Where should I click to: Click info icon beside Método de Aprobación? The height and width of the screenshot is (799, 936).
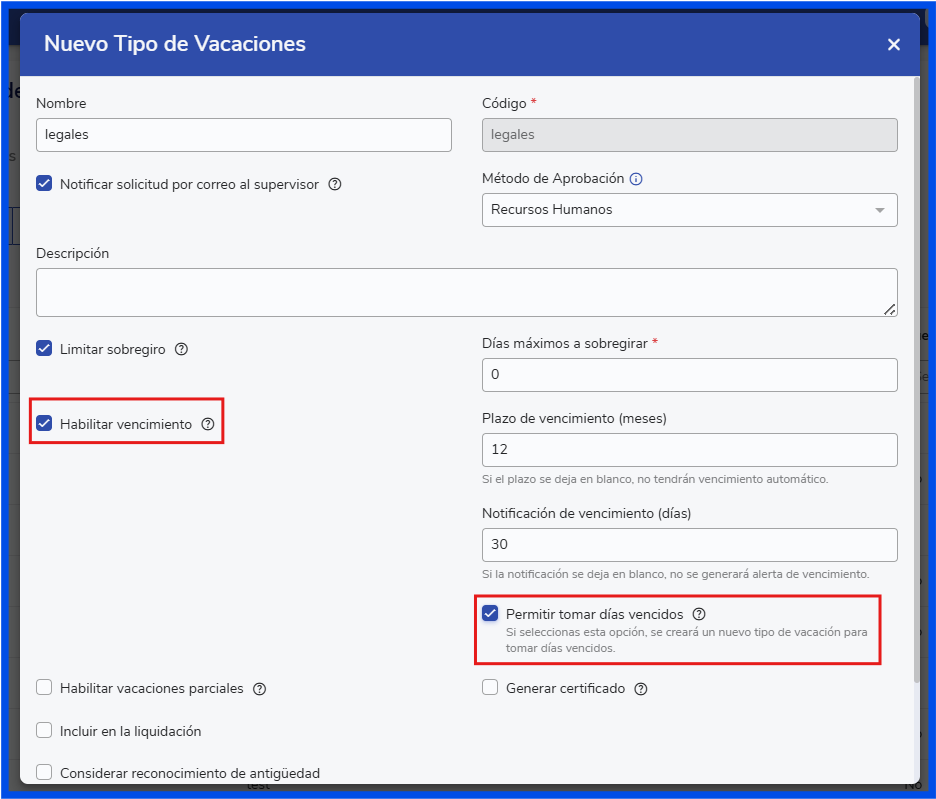635,179
